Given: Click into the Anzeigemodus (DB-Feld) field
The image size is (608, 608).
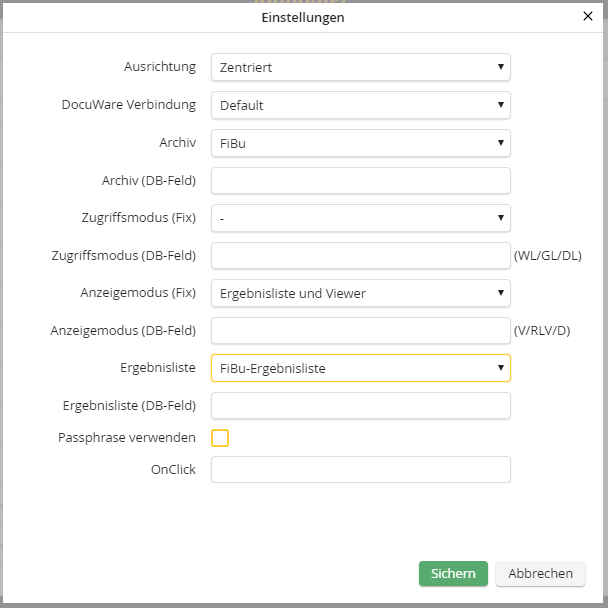Looking at the screenshot, I should [x=360, y=330].
